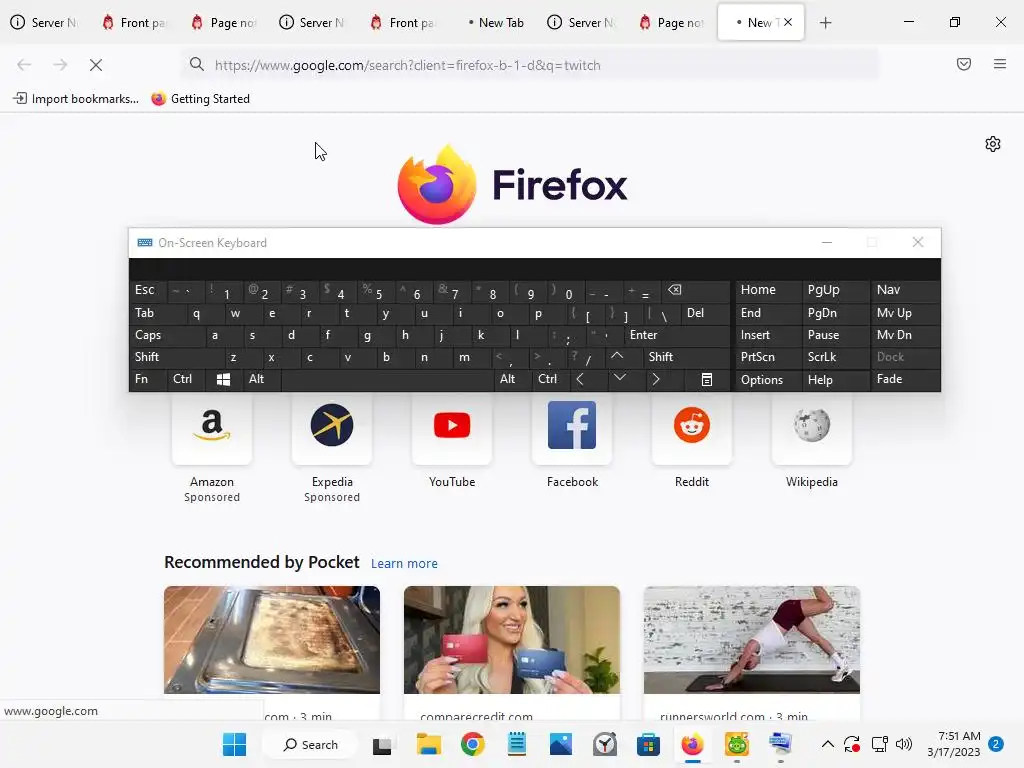This screenshot has width=1024, height=768.
Task: Open the clock showing 7:51 AM
Action: 953,744
